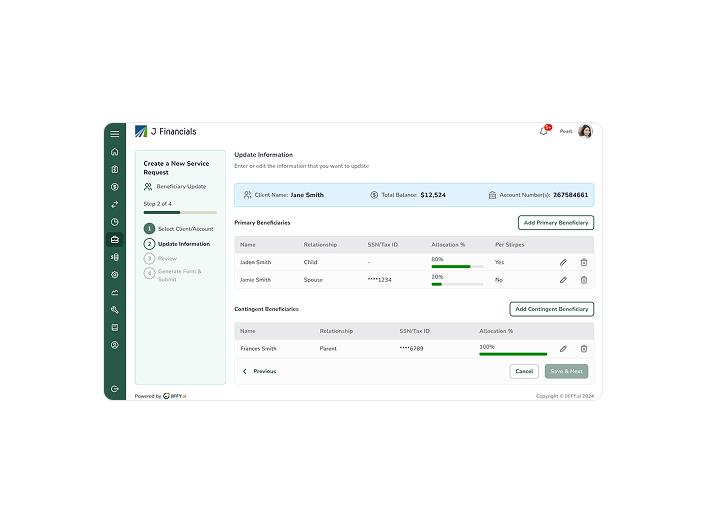705x524 pixels.
Task: Click the dollar sign sidebar icon
Action: (115, 187)
